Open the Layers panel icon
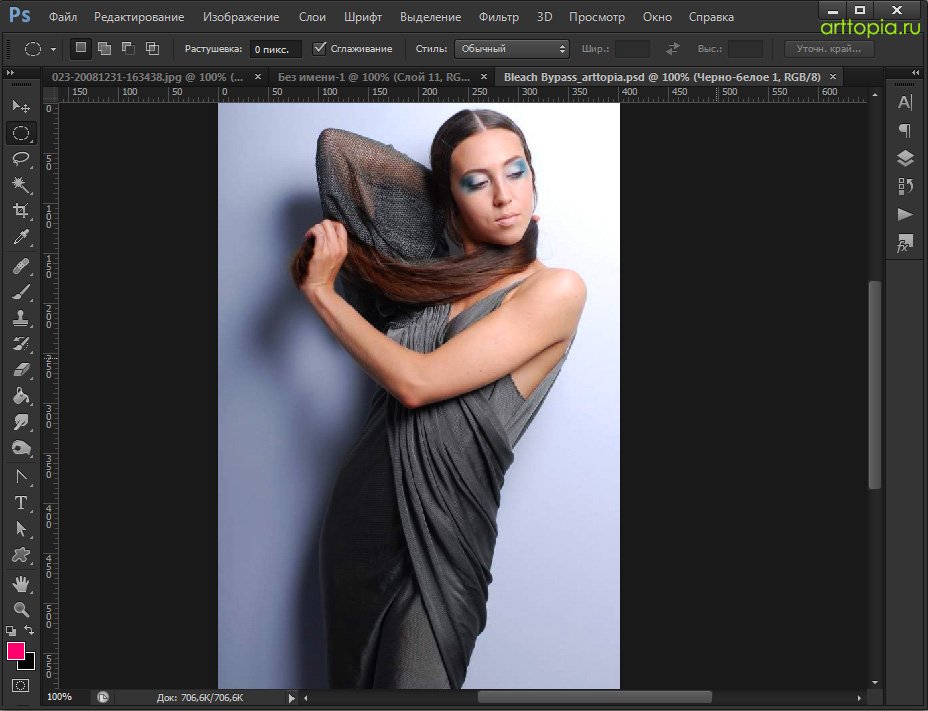Screen dimensions: 928x711 click(905, 158)
